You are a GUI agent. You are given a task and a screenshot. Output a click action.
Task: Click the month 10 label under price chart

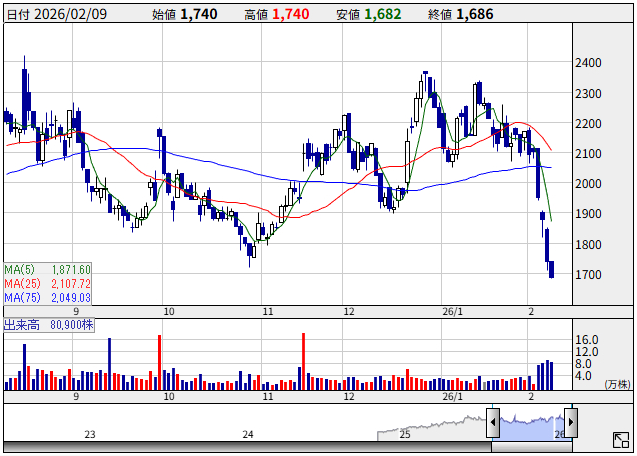tap(169, 312)
